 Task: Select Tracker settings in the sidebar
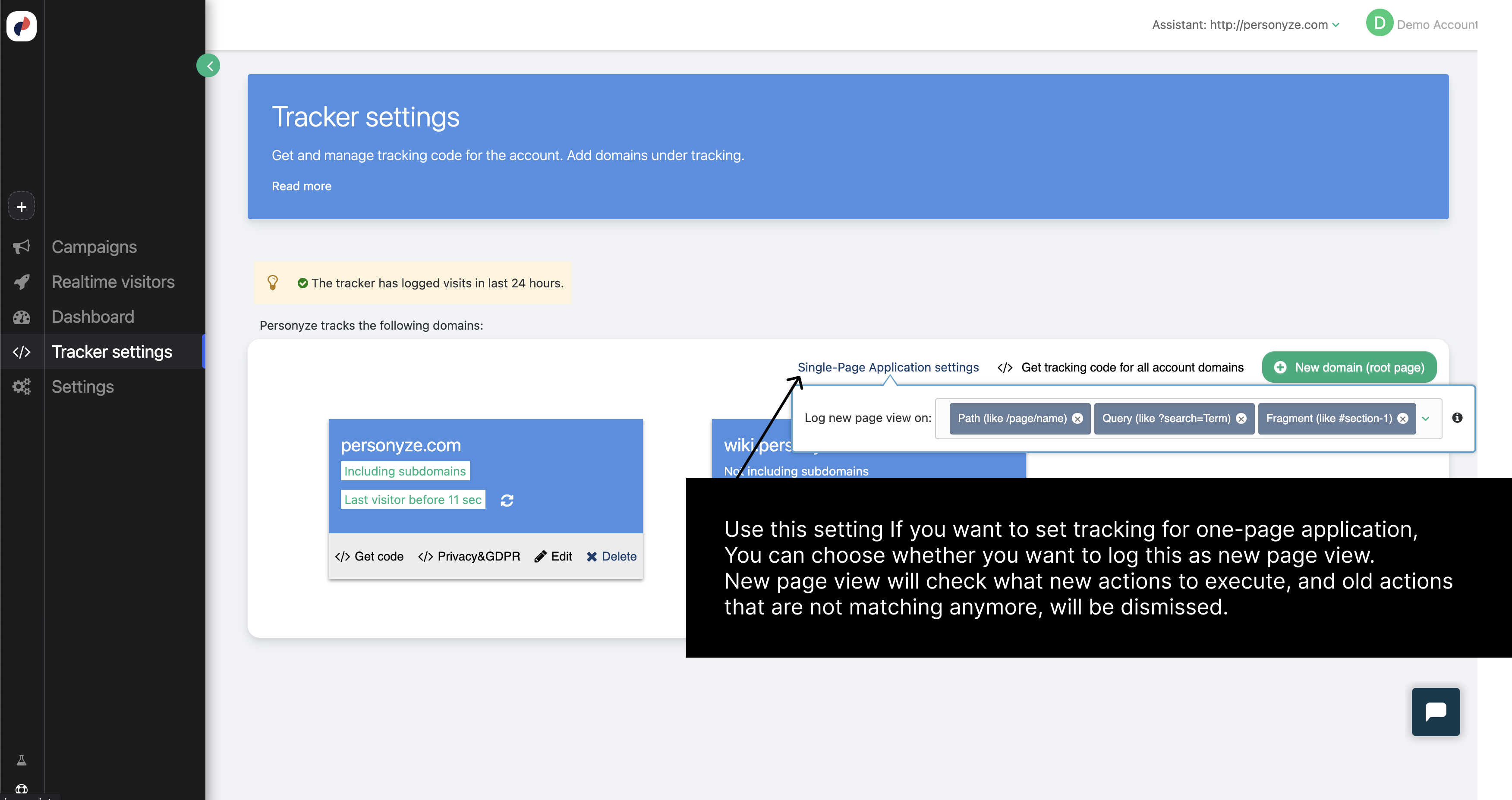click(112, 352)
